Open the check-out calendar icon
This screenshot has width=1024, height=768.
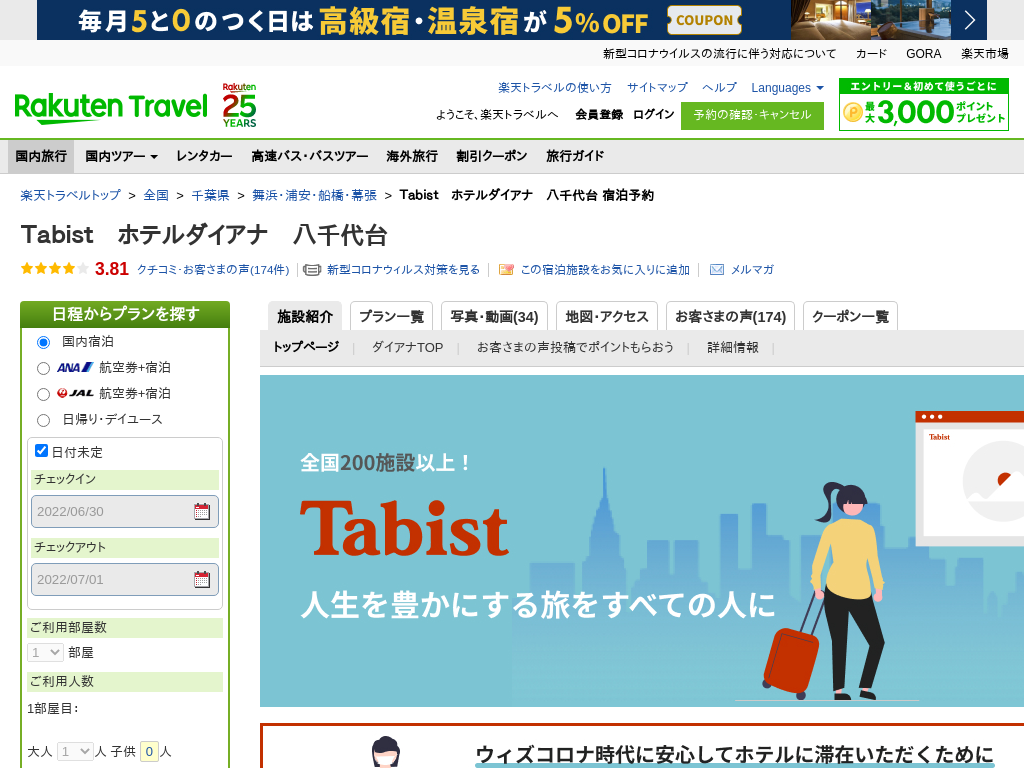[x=202, y=579]
